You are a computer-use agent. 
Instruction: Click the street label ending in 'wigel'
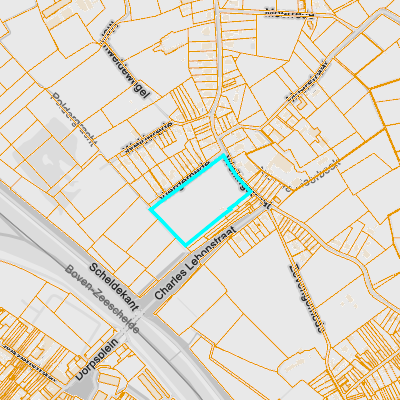(126, 60)
